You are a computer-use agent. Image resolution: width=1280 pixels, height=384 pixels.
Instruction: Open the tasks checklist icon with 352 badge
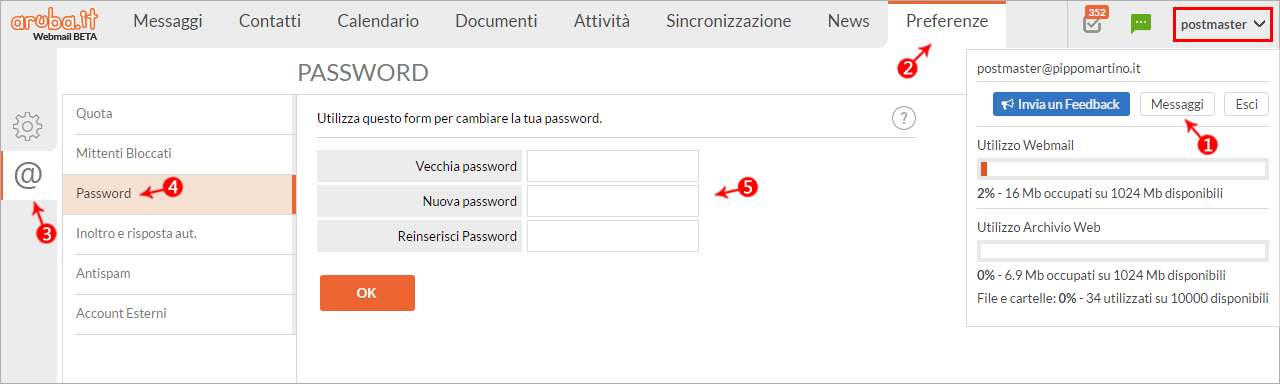point(1093,22)
